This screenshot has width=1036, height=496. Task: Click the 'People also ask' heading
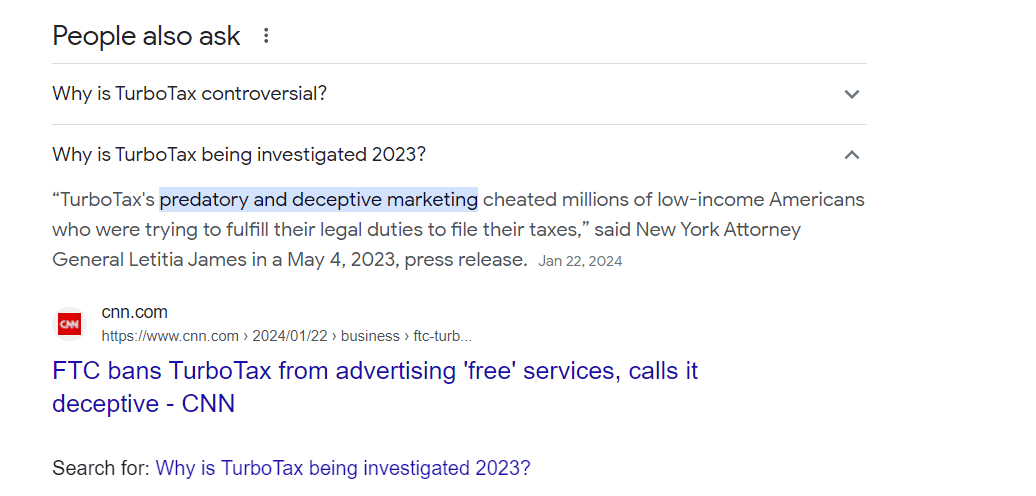coord(146,36)
